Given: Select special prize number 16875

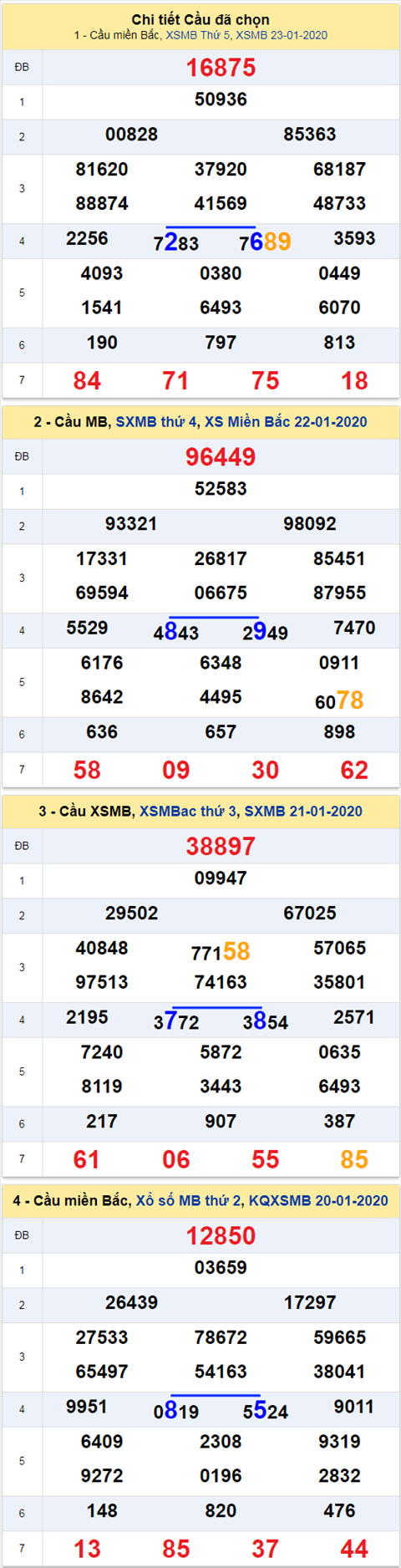Looking at the screenshot, I should coord(221,68).
